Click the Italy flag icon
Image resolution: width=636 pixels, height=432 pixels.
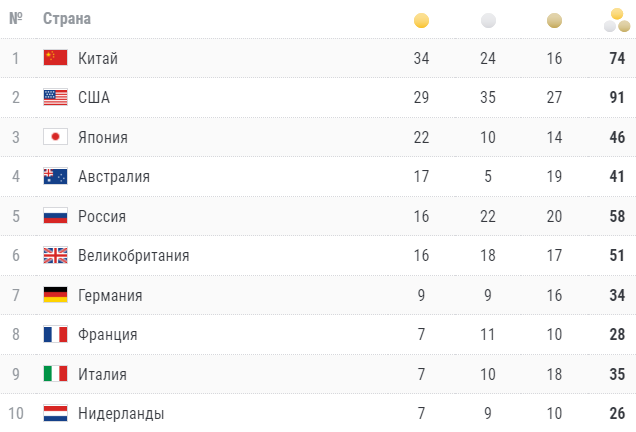tap(55, 374)
